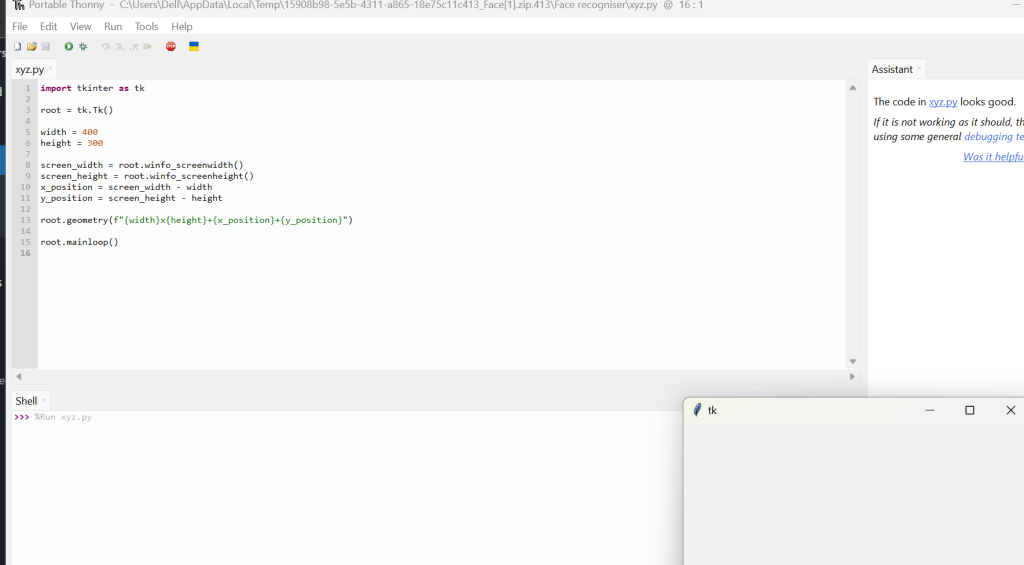Select the Shell panel tab

pyautogui.click(x=26, y=401)
